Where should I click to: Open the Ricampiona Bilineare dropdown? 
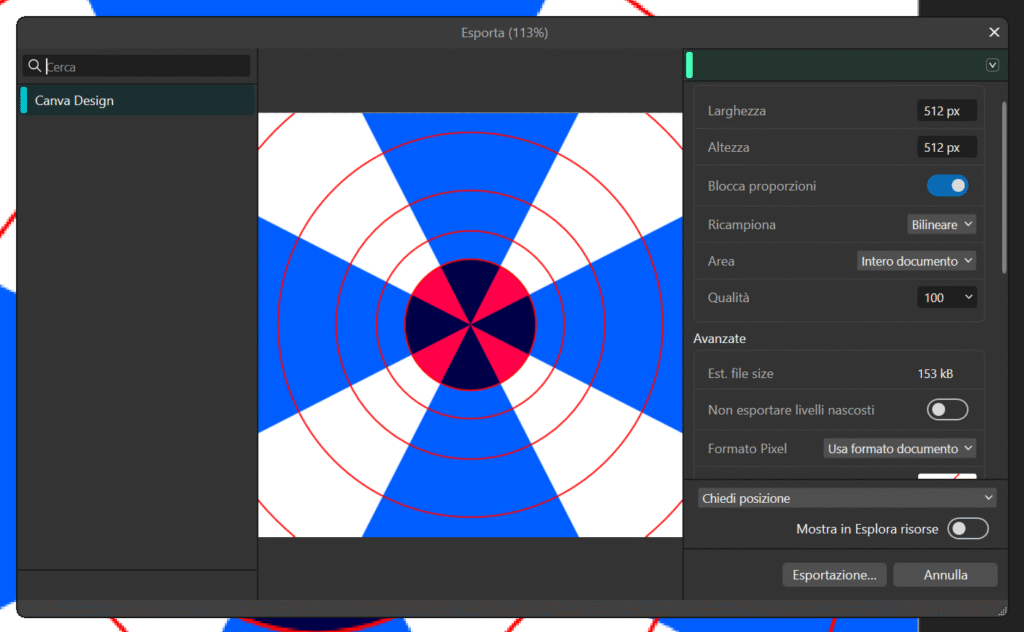[941, 224]
